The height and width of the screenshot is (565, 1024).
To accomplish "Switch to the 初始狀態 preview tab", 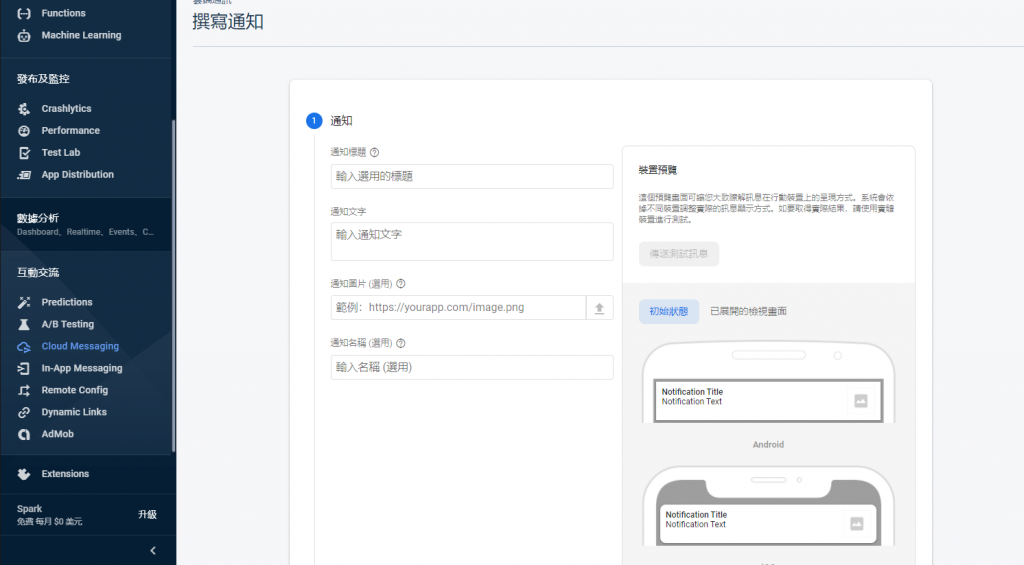I will (x=669, y=312).
